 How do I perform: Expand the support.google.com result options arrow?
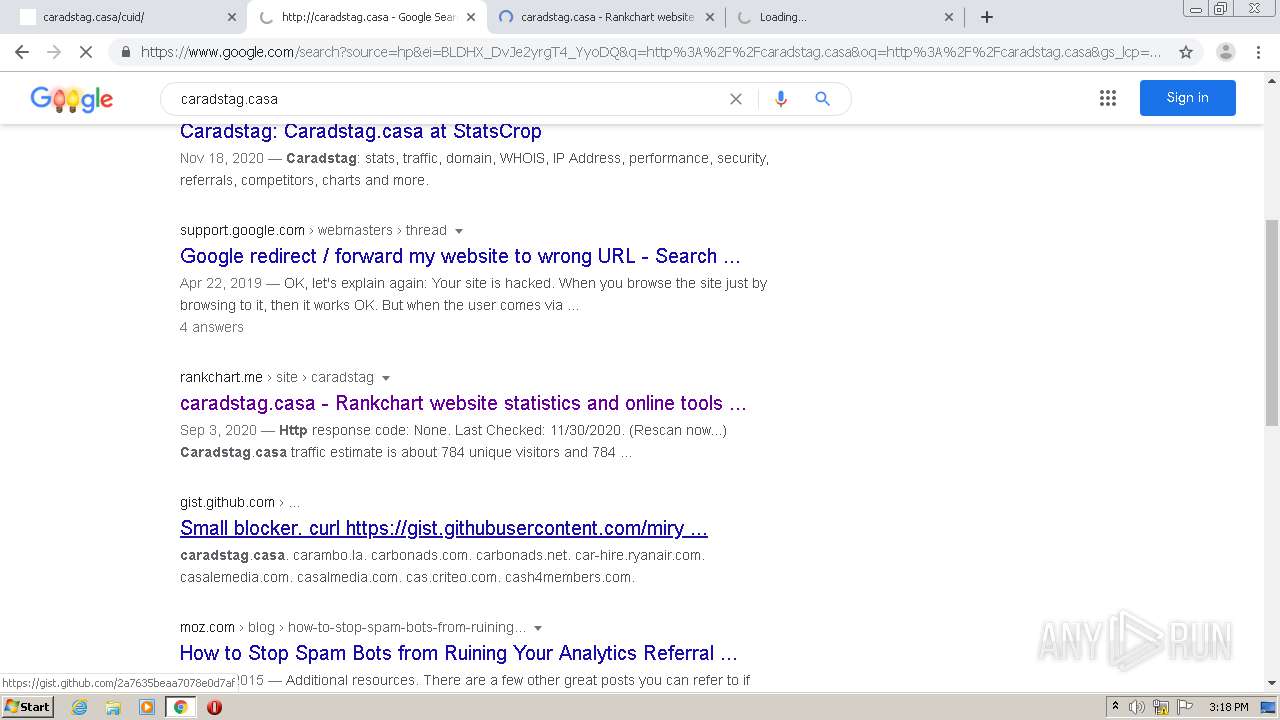[459, 231]
